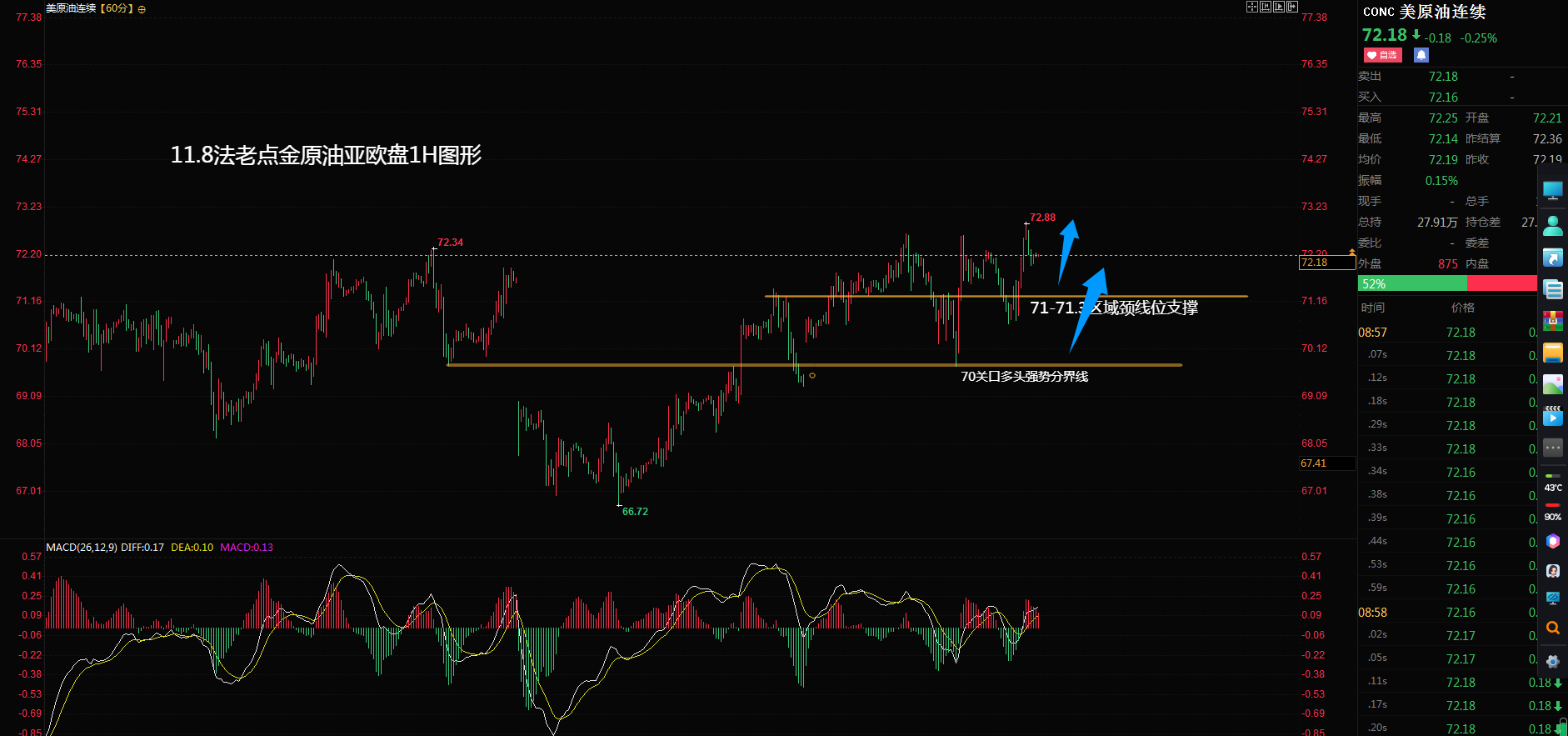1568x736 pixels.
Task: Click the 开盘 value 72.21
Action: 1547,118
